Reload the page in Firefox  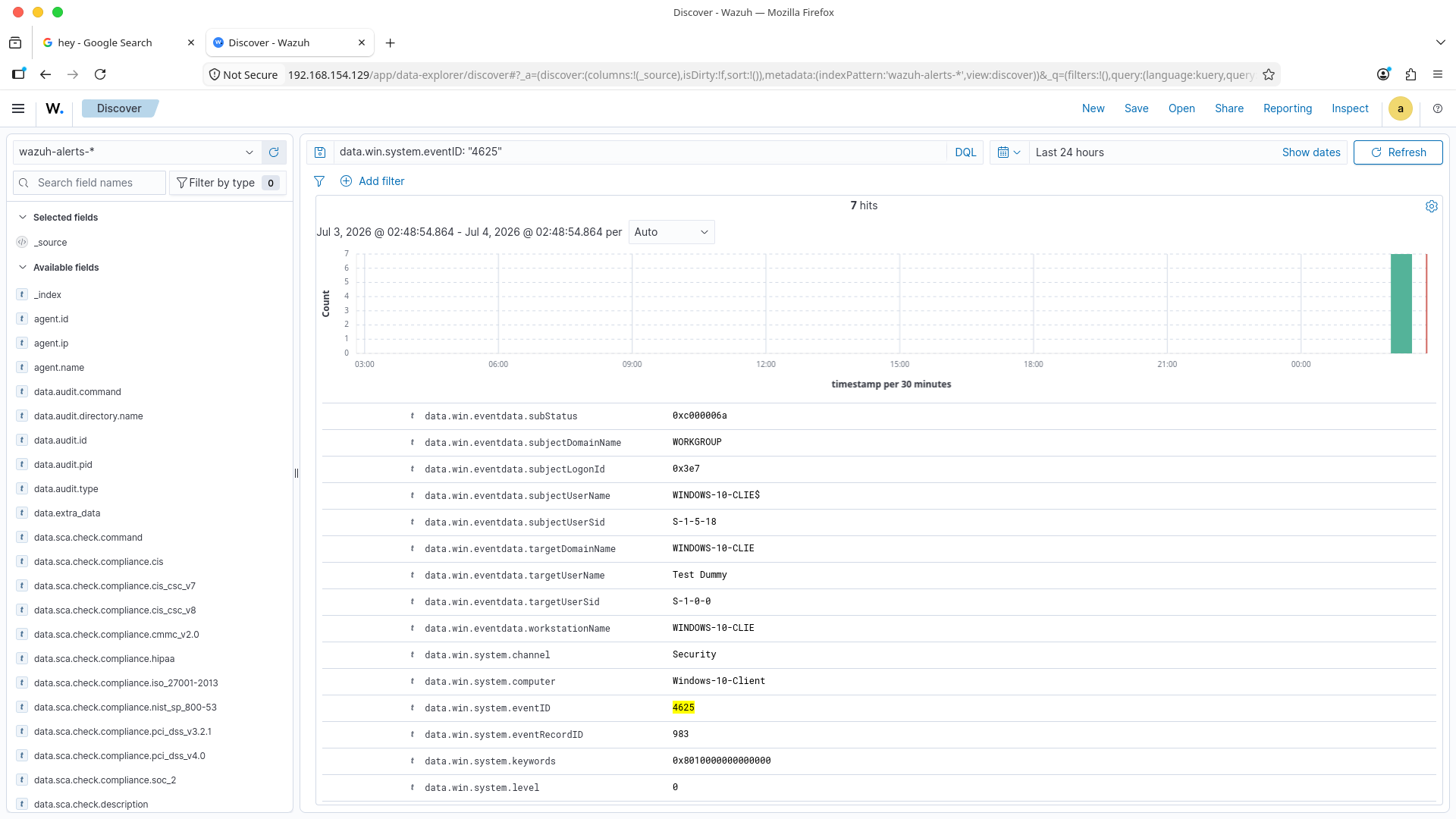[x=100, y=74]
